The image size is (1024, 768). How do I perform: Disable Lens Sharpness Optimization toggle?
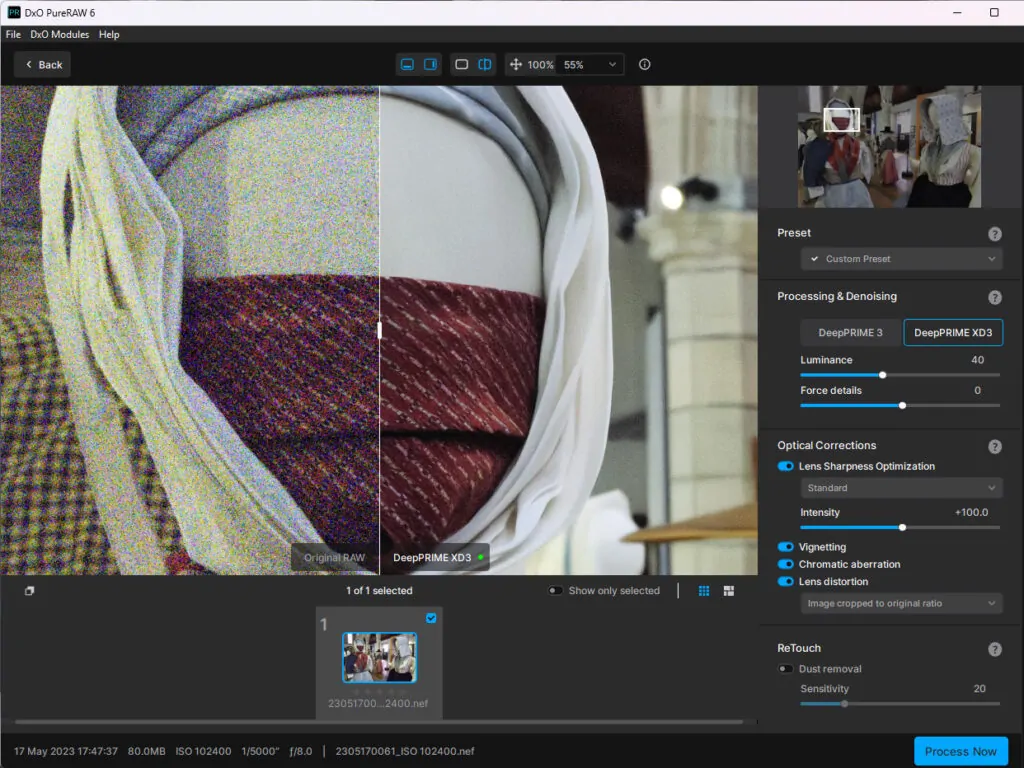pyautogui.click(x=786, y=466)
